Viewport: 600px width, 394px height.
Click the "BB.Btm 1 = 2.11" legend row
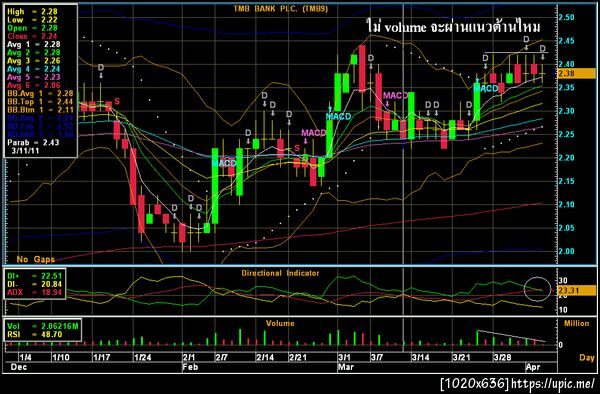pos(40,110)
